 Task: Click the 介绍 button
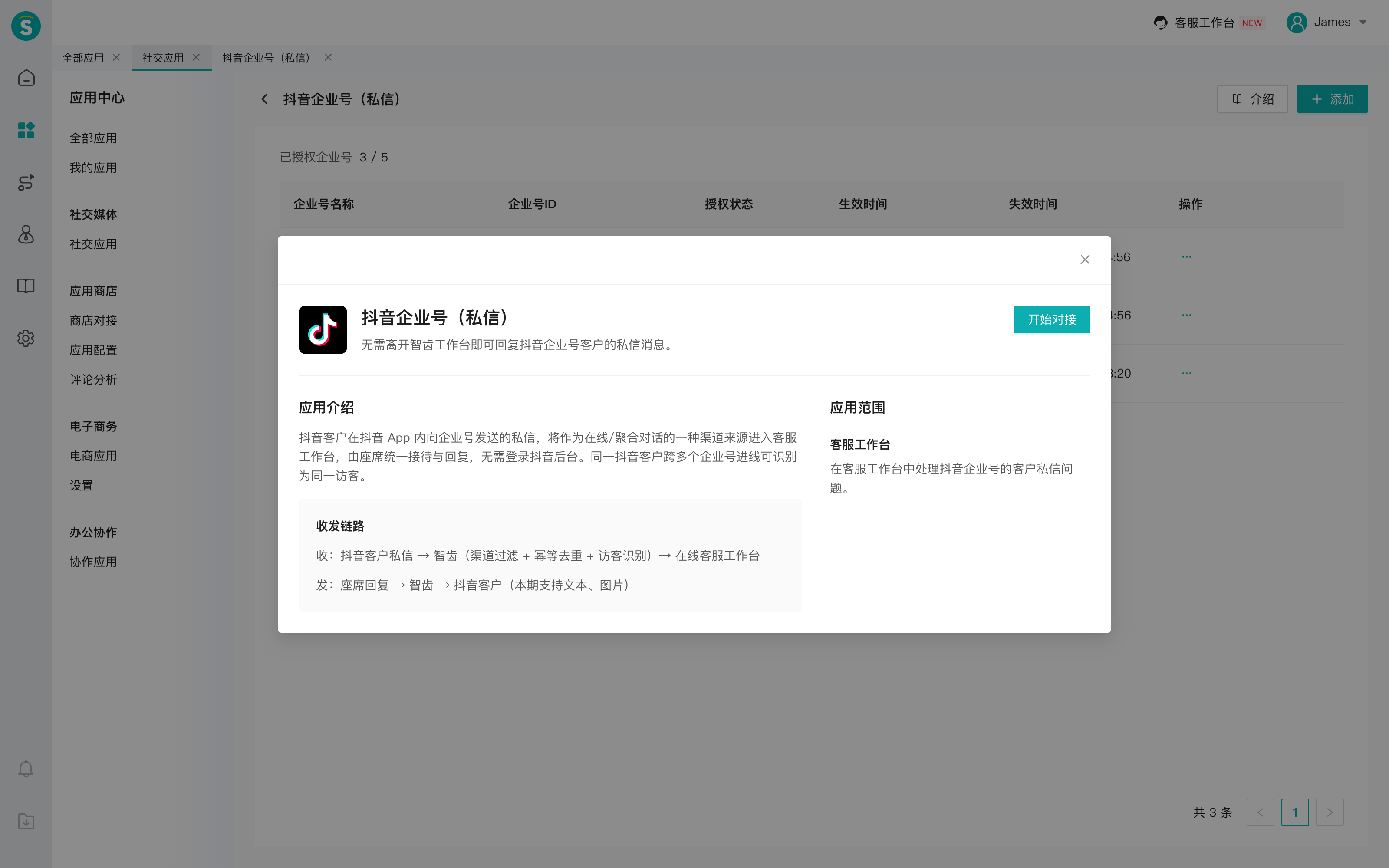[x=1252, y=99]
